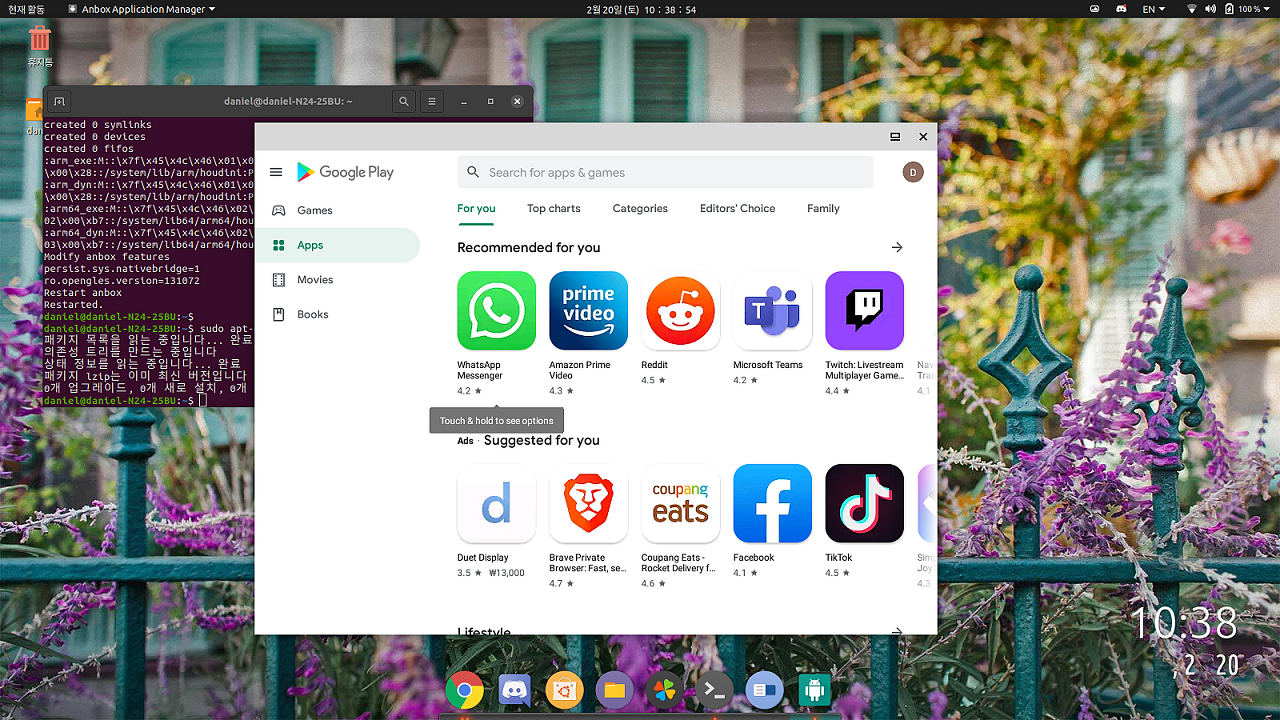Open the account avatar labeled D

(912, 172)
